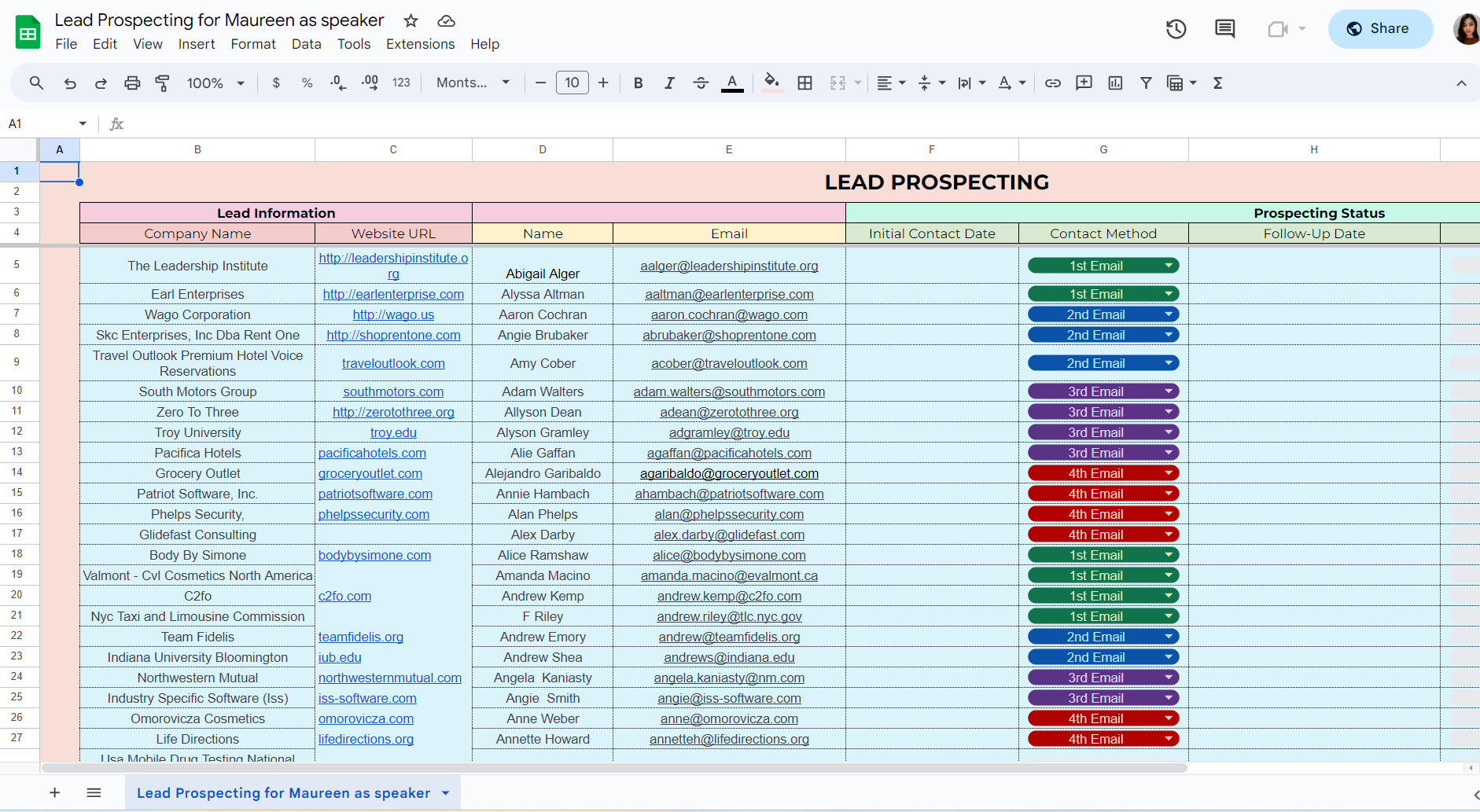Open horizontal align dropdown
This screenshot has height=812, width=1480.
tap(891, 83)
